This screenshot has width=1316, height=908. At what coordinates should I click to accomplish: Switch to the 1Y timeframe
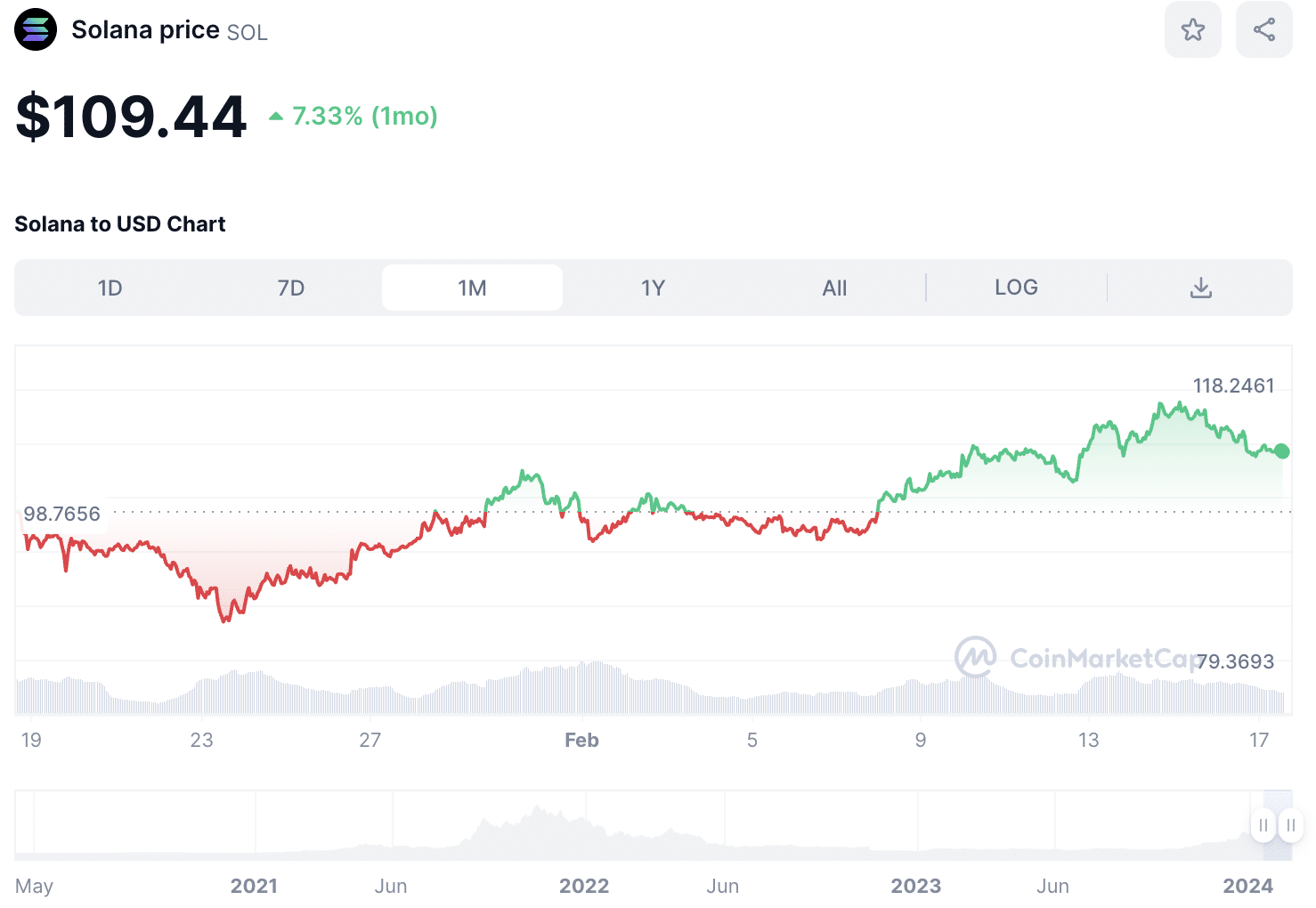(653, 288)
